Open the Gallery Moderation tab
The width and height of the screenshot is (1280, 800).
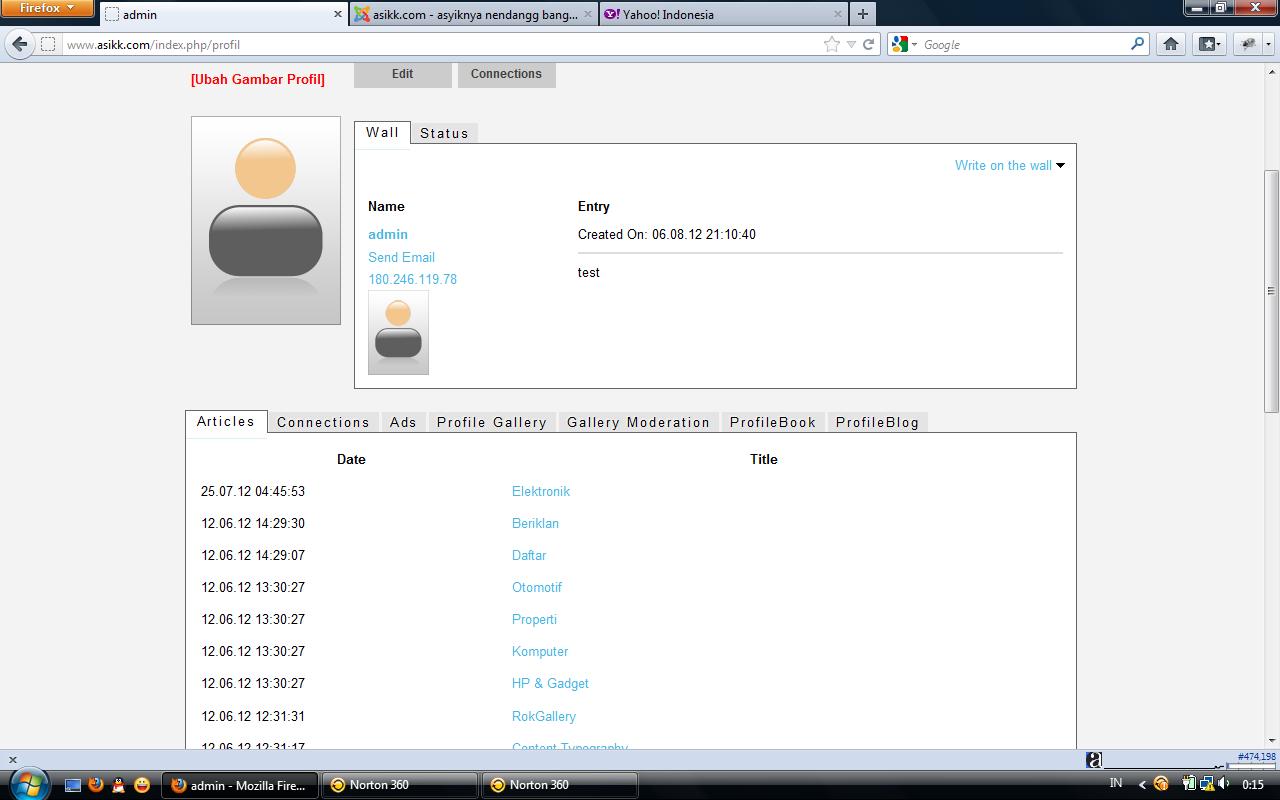pos(638,422)
